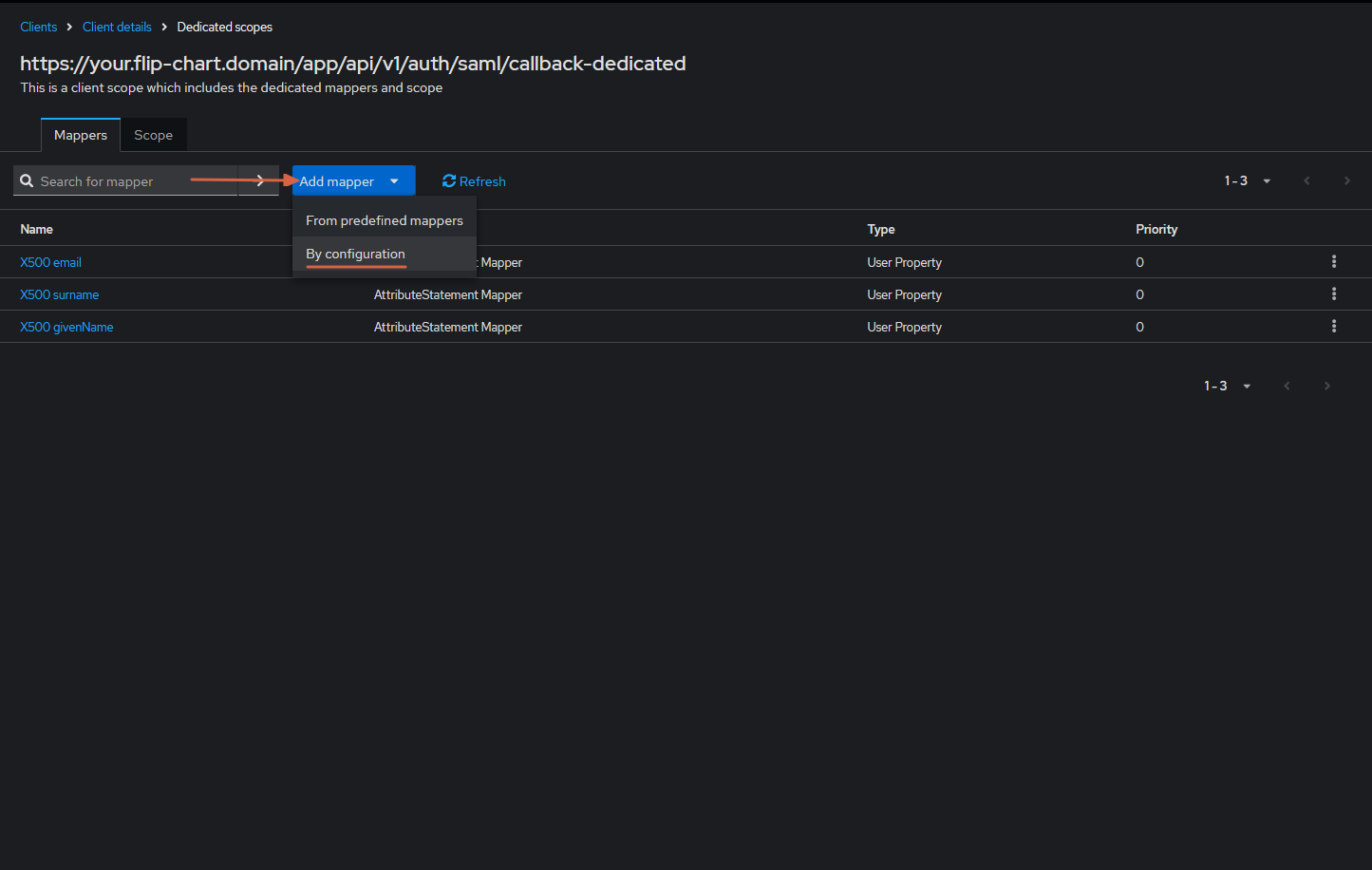Switch to the Mappers tab

tap(81, 135)
